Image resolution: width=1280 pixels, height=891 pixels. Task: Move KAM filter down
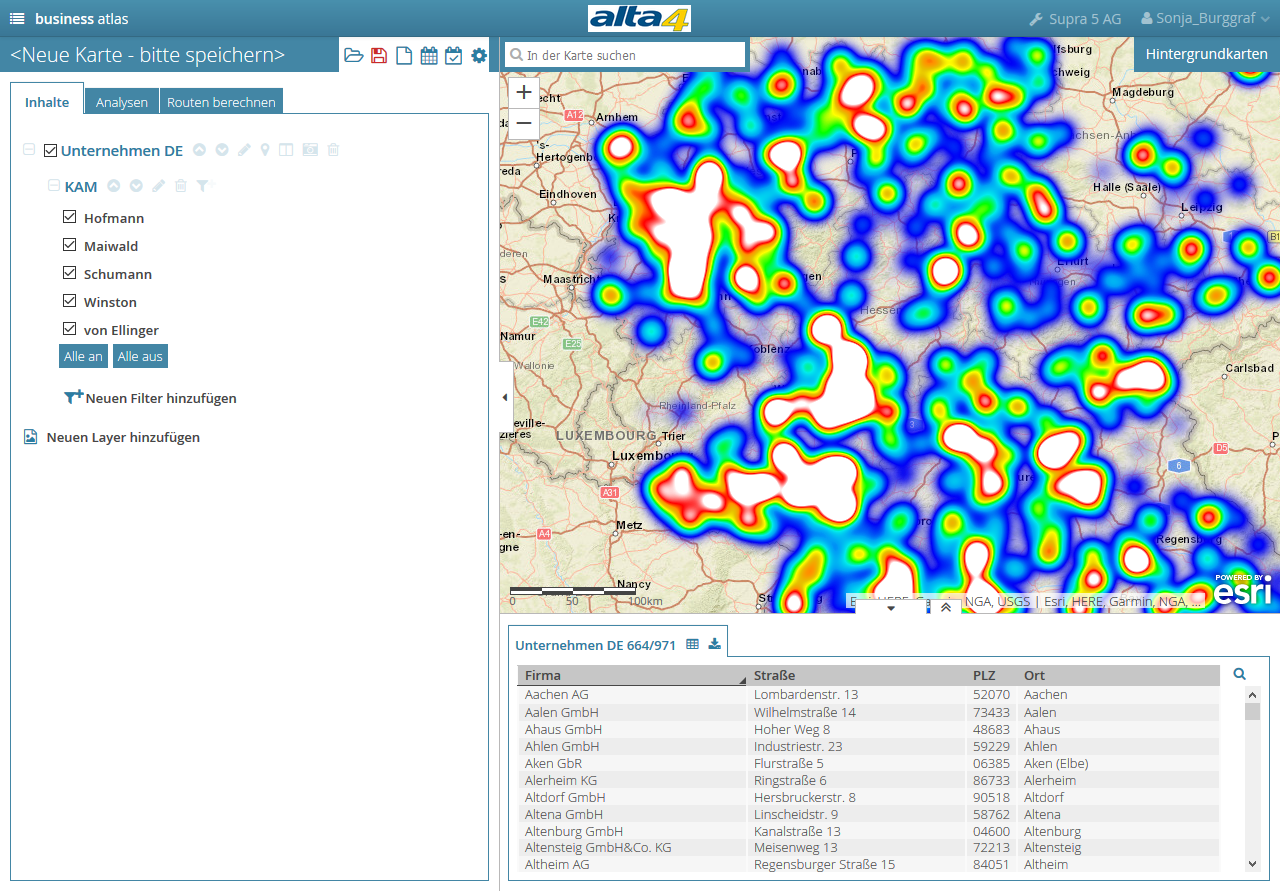point(136,186)
